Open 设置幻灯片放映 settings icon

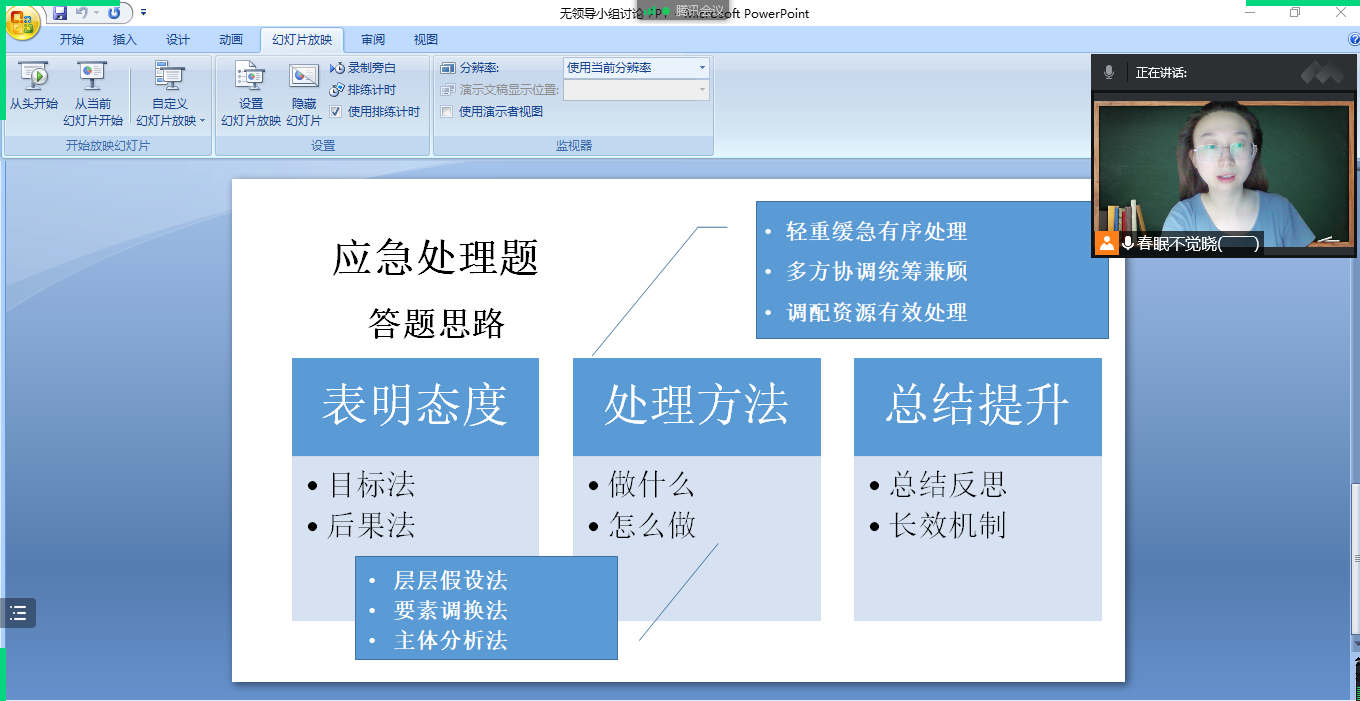(250, 78)
